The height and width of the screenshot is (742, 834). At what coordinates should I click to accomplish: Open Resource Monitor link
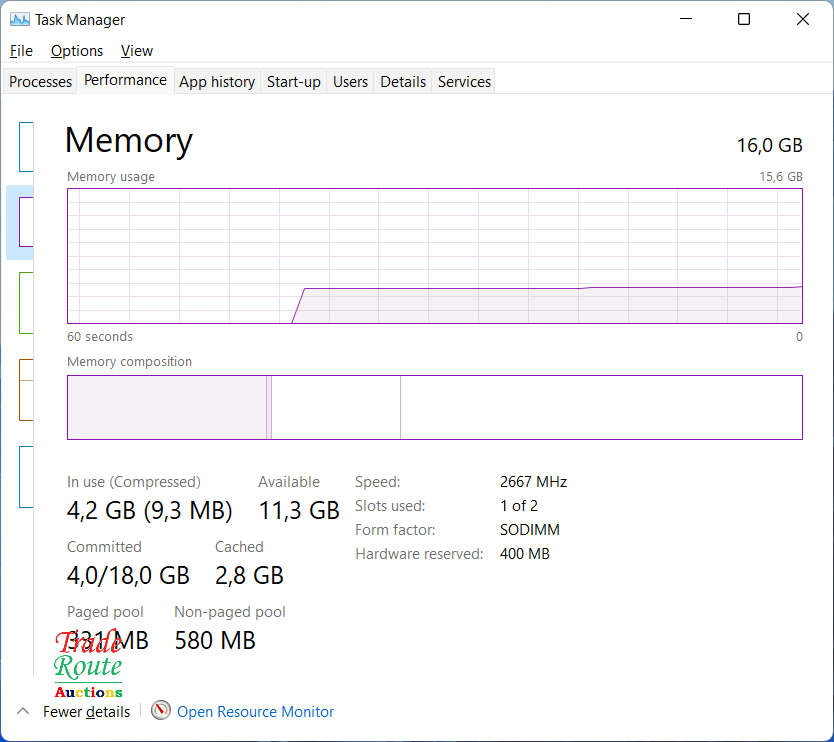[255, 712]
